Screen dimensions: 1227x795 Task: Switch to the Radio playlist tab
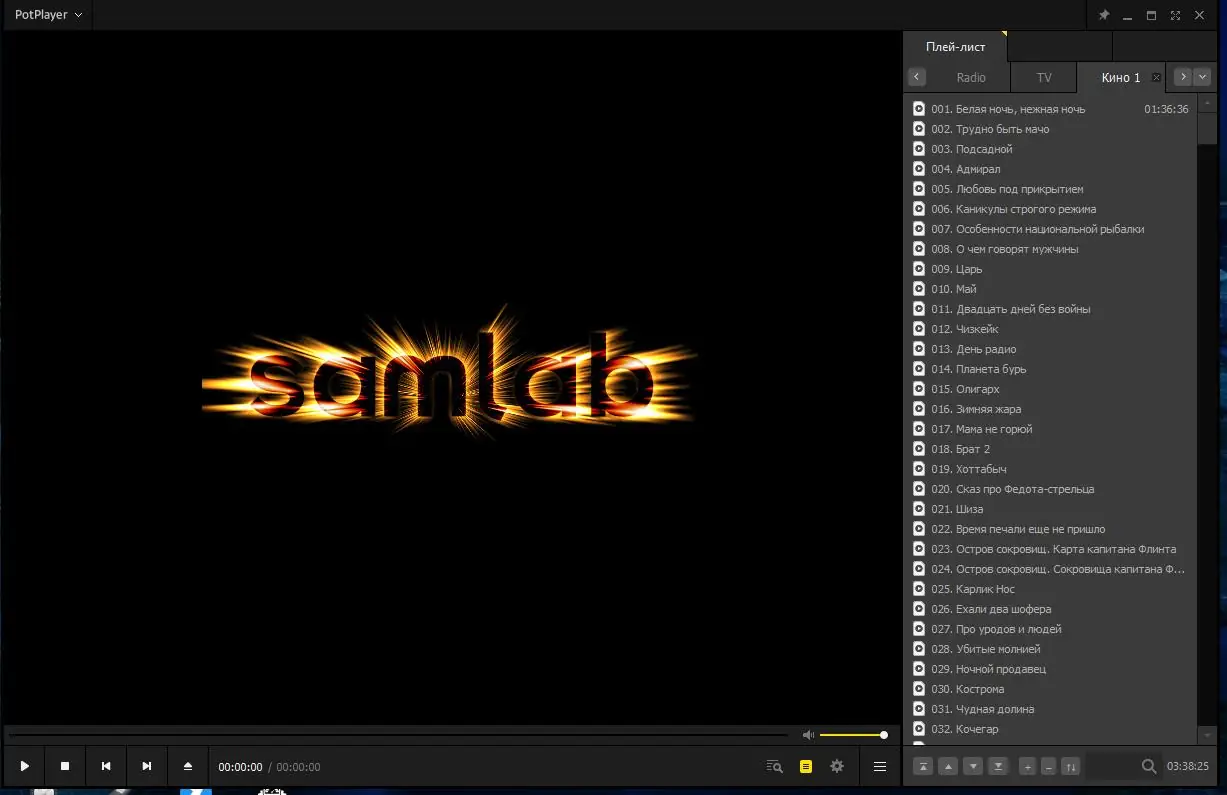click(x=971, y=77)
